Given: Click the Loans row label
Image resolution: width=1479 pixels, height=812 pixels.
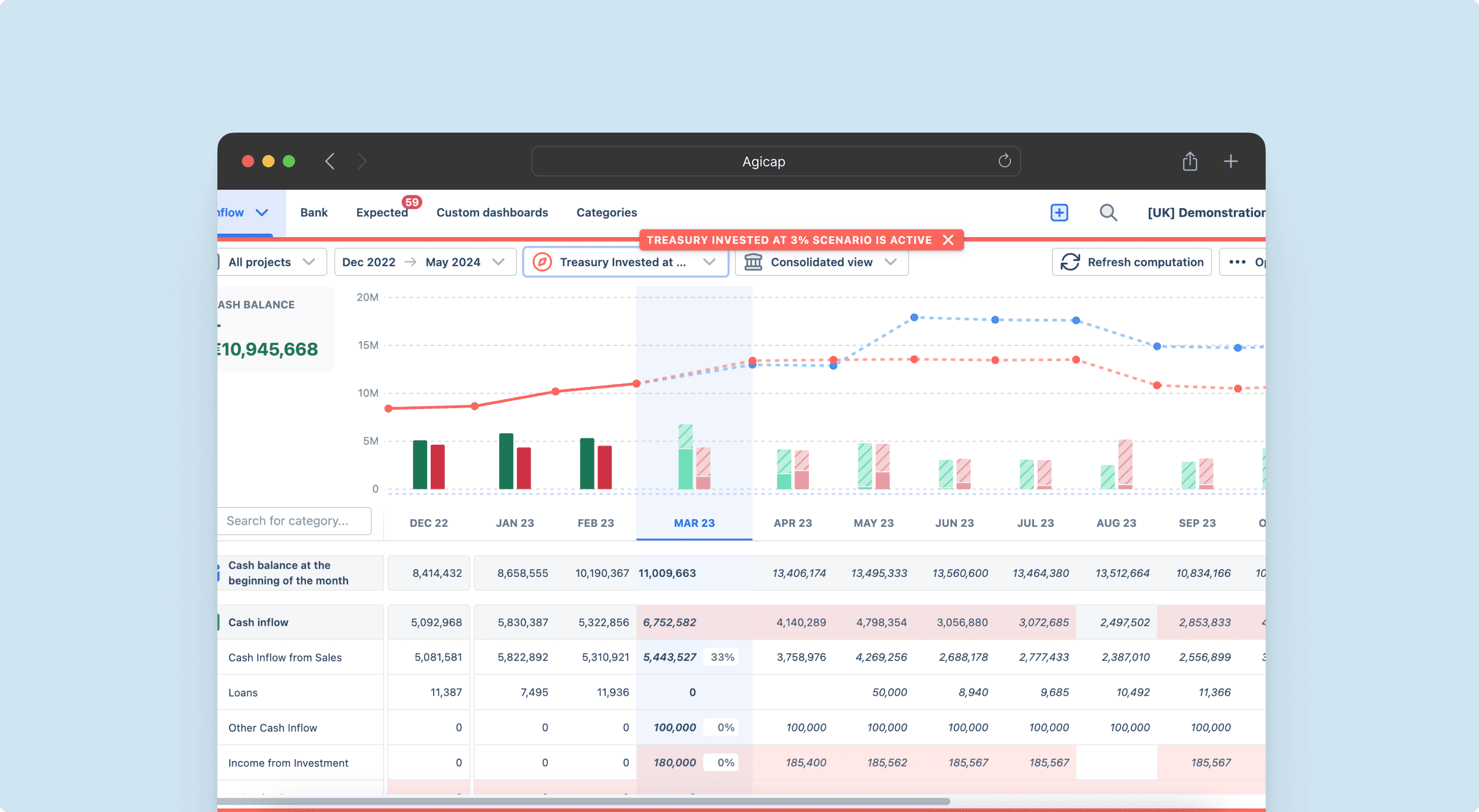Looking at the screenshot, I should tap(243, 693).
